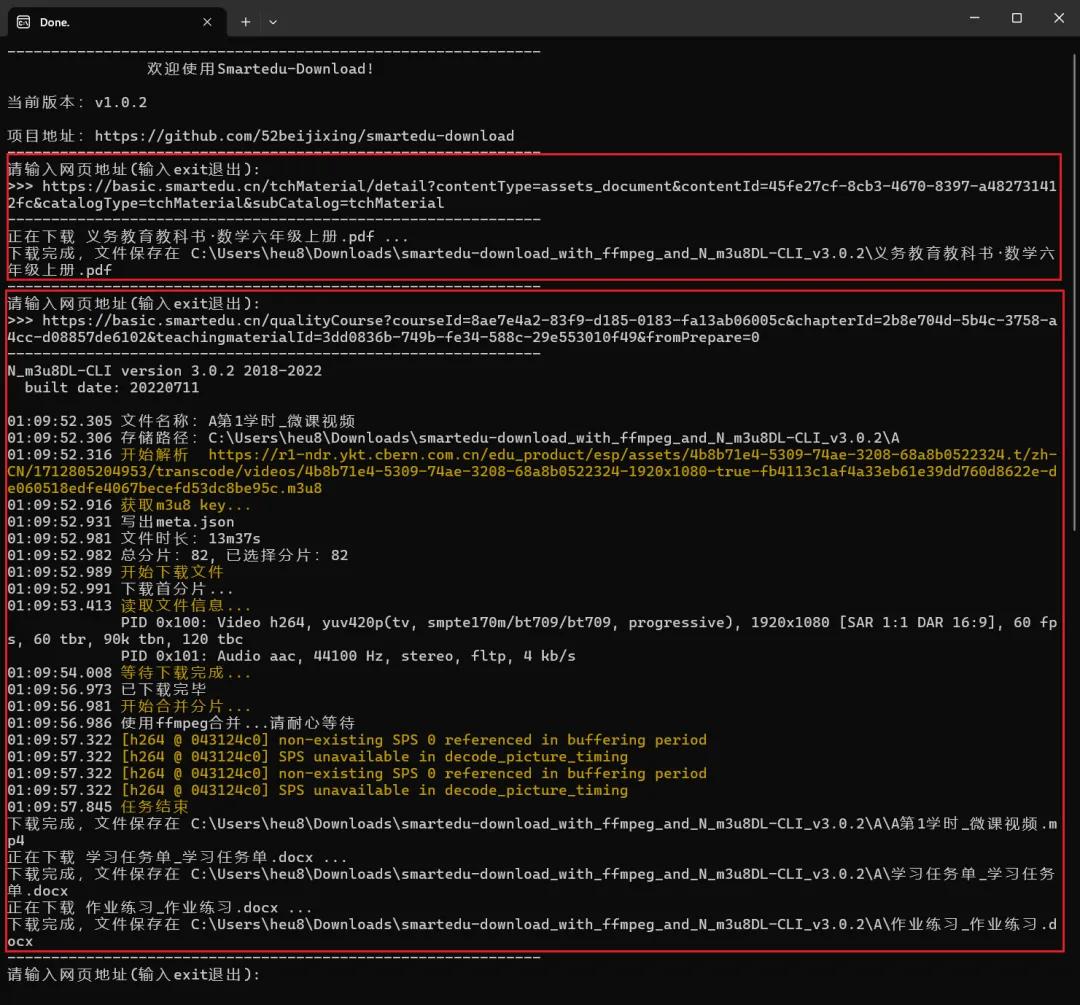Maximize the terminal window
Viewport: 1080px width, 1005px height.
coord(1017,18)
